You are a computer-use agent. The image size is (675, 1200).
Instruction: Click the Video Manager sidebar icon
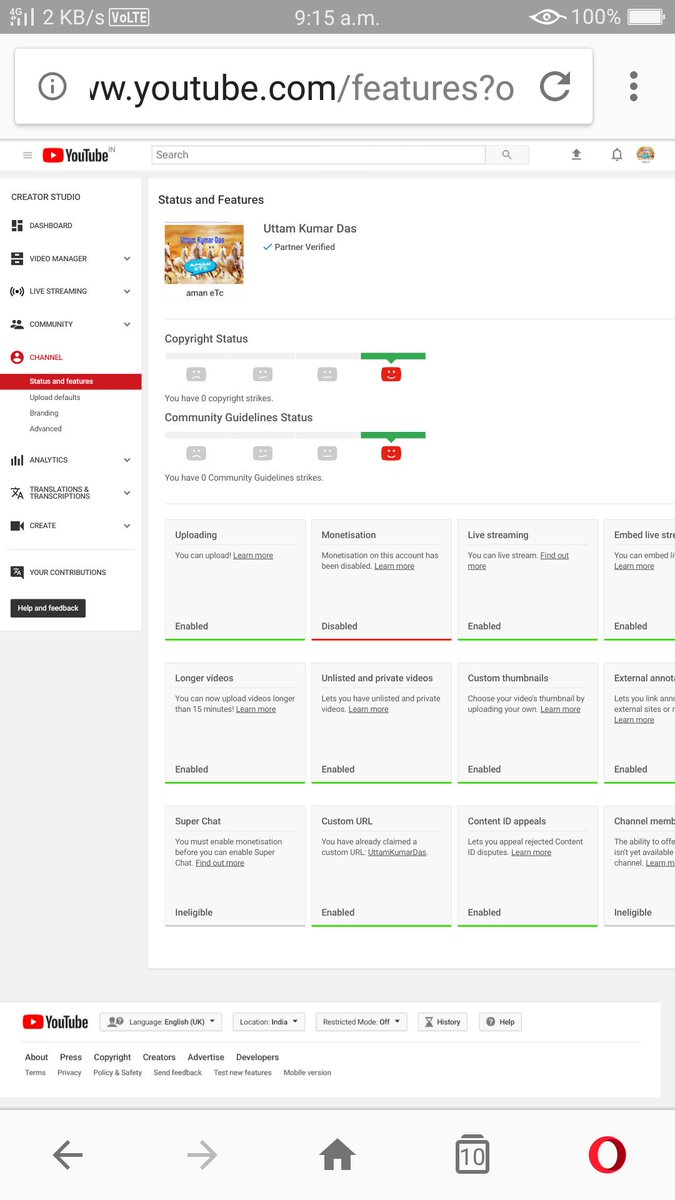click(17, 259)
